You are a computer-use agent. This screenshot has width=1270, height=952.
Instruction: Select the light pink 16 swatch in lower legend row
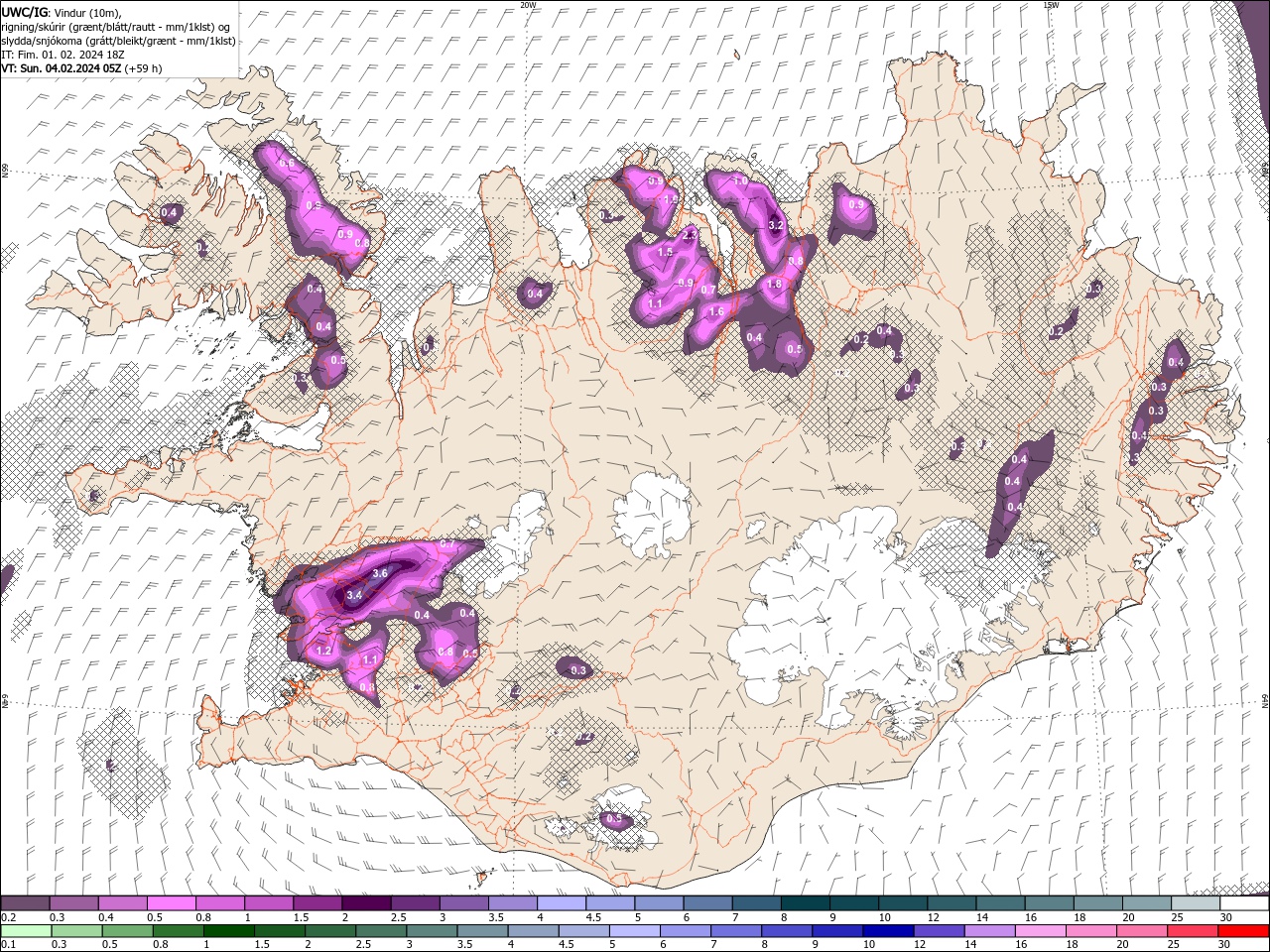[x=1040, y=931]
